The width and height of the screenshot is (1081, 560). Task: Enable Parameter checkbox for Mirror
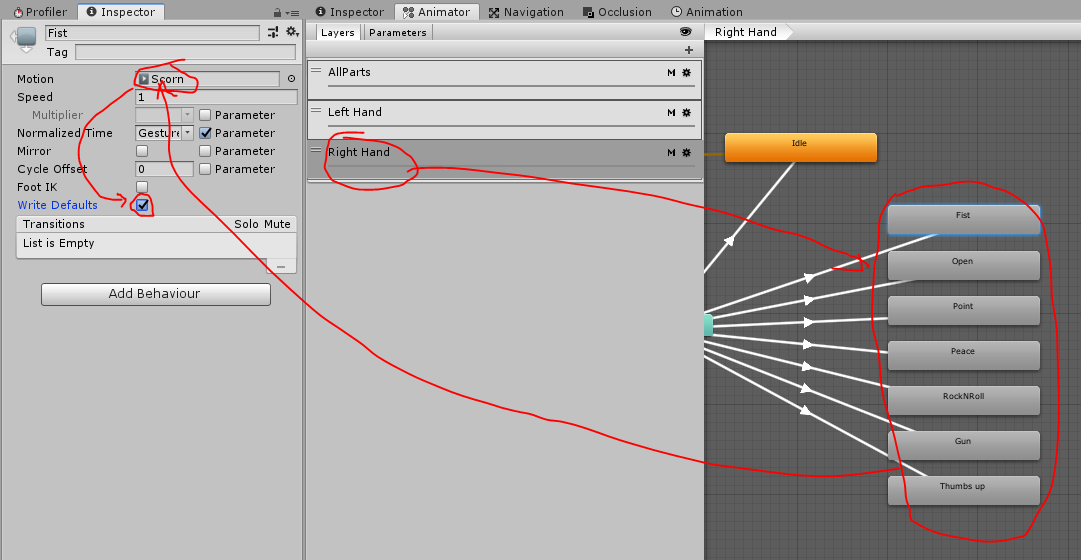(x=205, y=151)
